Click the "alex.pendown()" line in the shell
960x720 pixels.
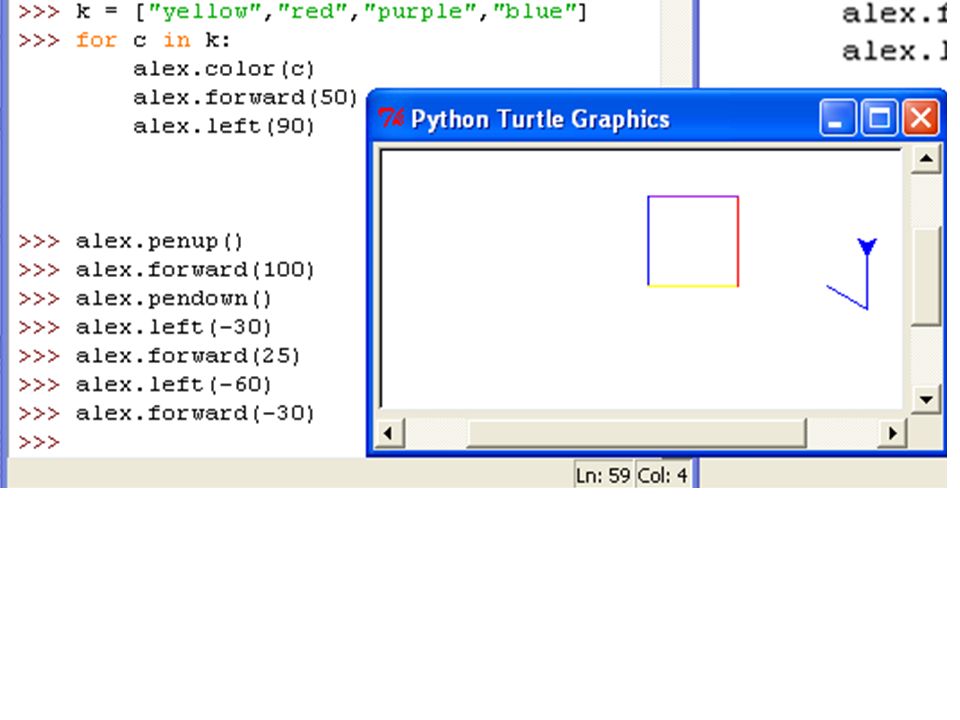point(173,298)
